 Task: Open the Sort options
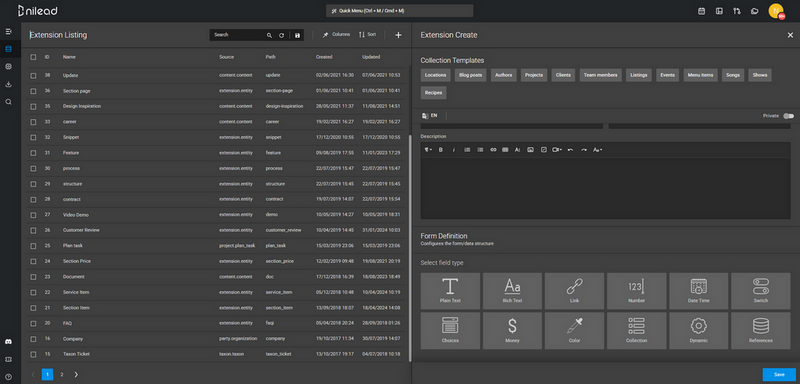tap(367, 35)
